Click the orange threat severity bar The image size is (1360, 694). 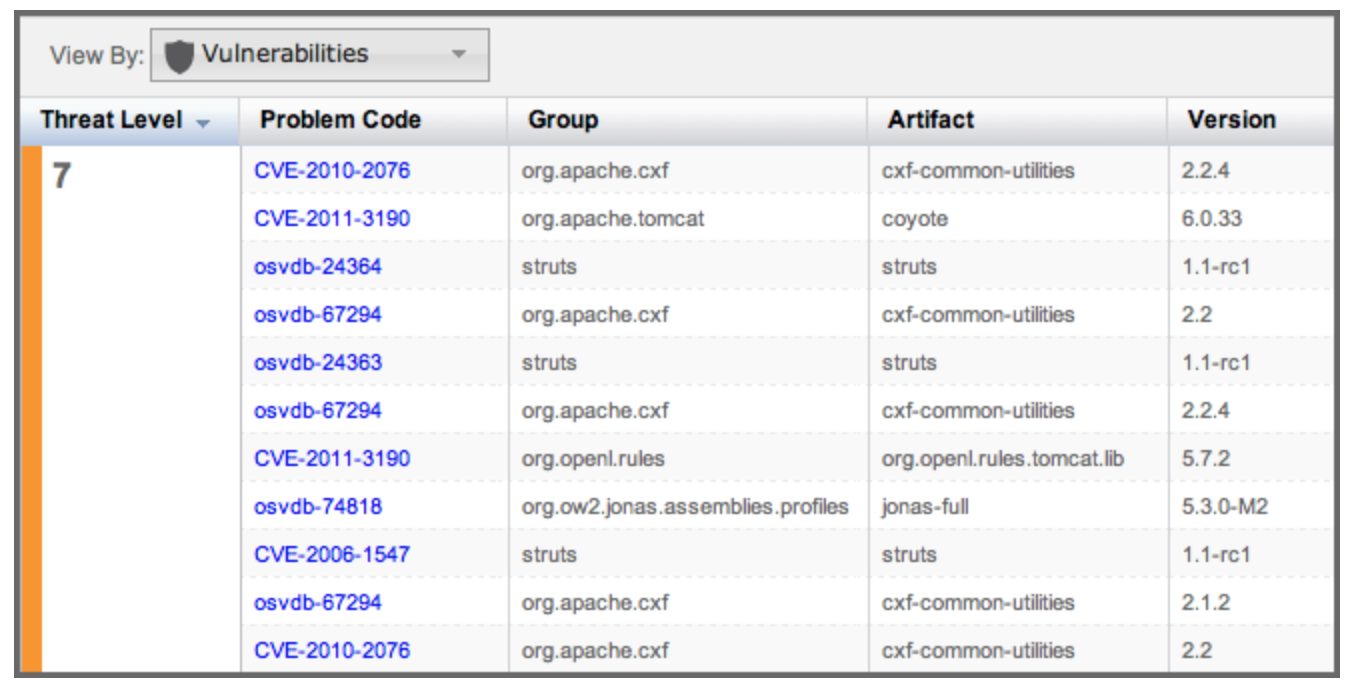31,408
